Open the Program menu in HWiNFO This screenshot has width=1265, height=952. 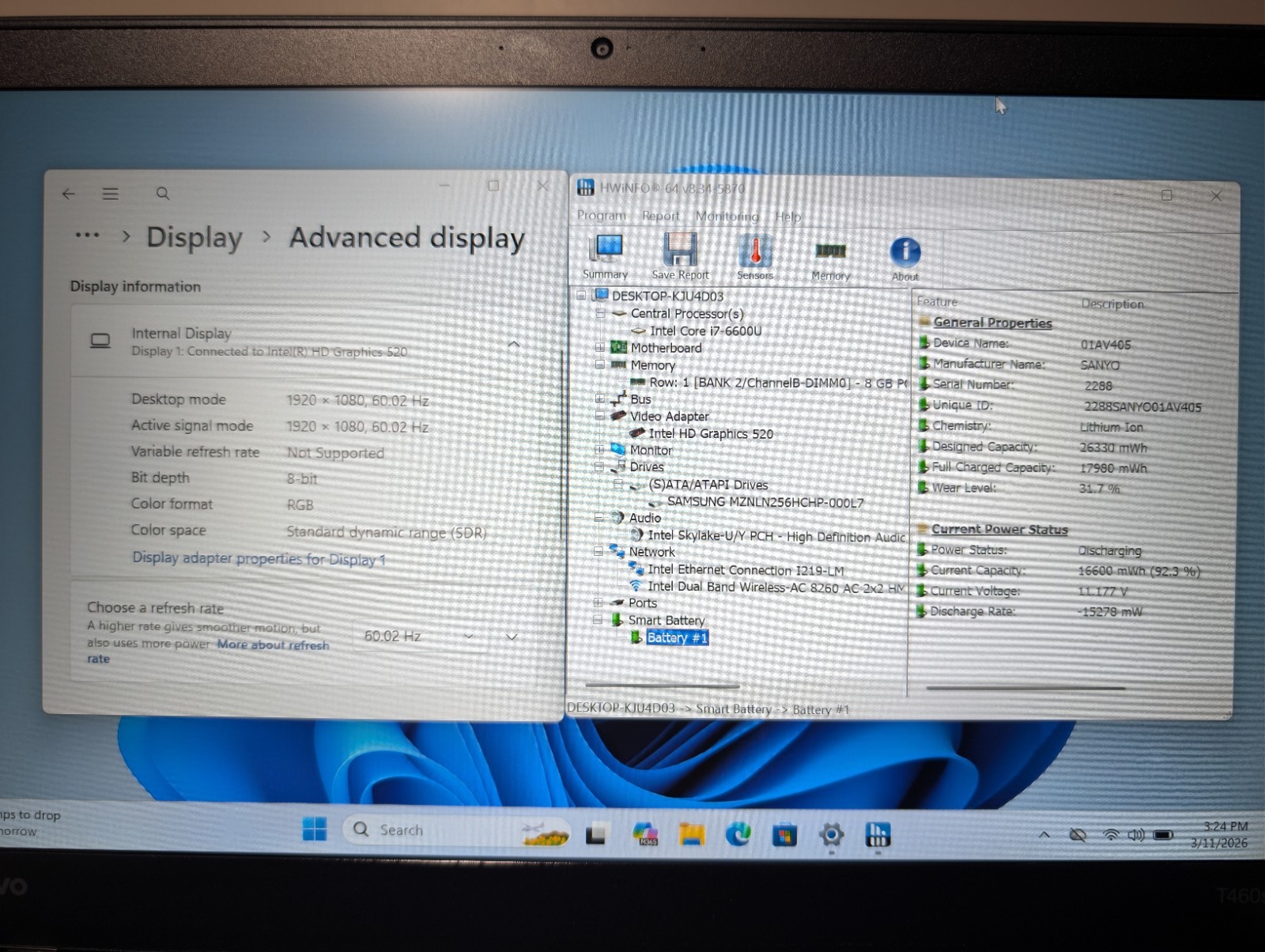coord(601,215)
